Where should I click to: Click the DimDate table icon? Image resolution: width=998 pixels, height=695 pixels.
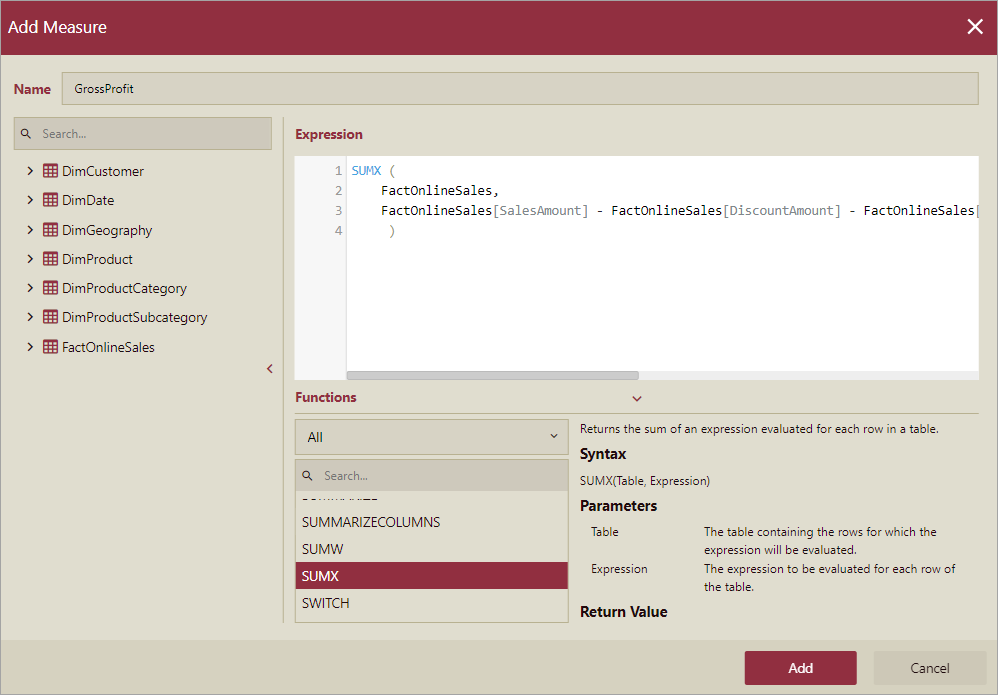50,200
